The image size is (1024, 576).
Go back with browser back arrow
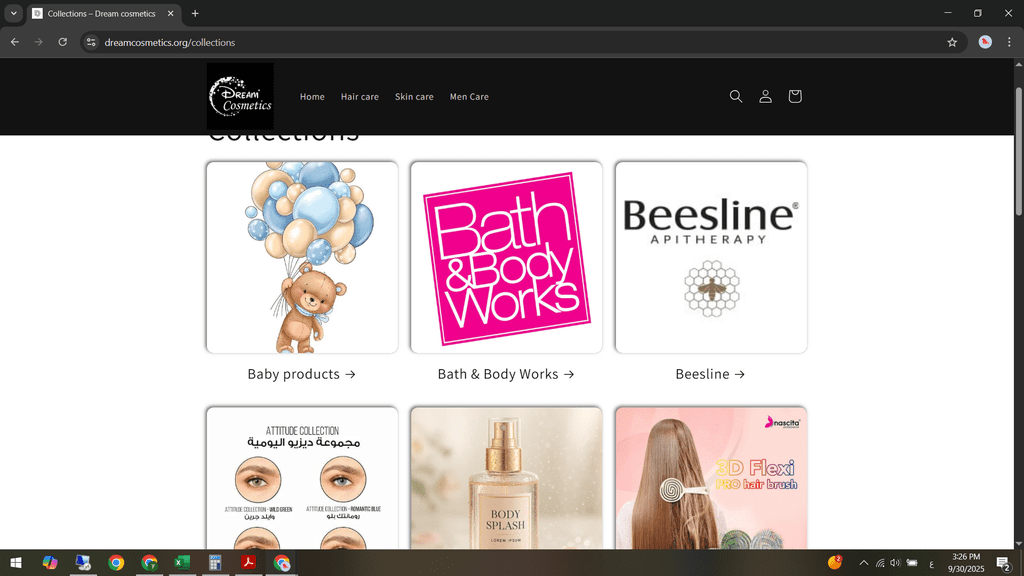click(14, 42)
